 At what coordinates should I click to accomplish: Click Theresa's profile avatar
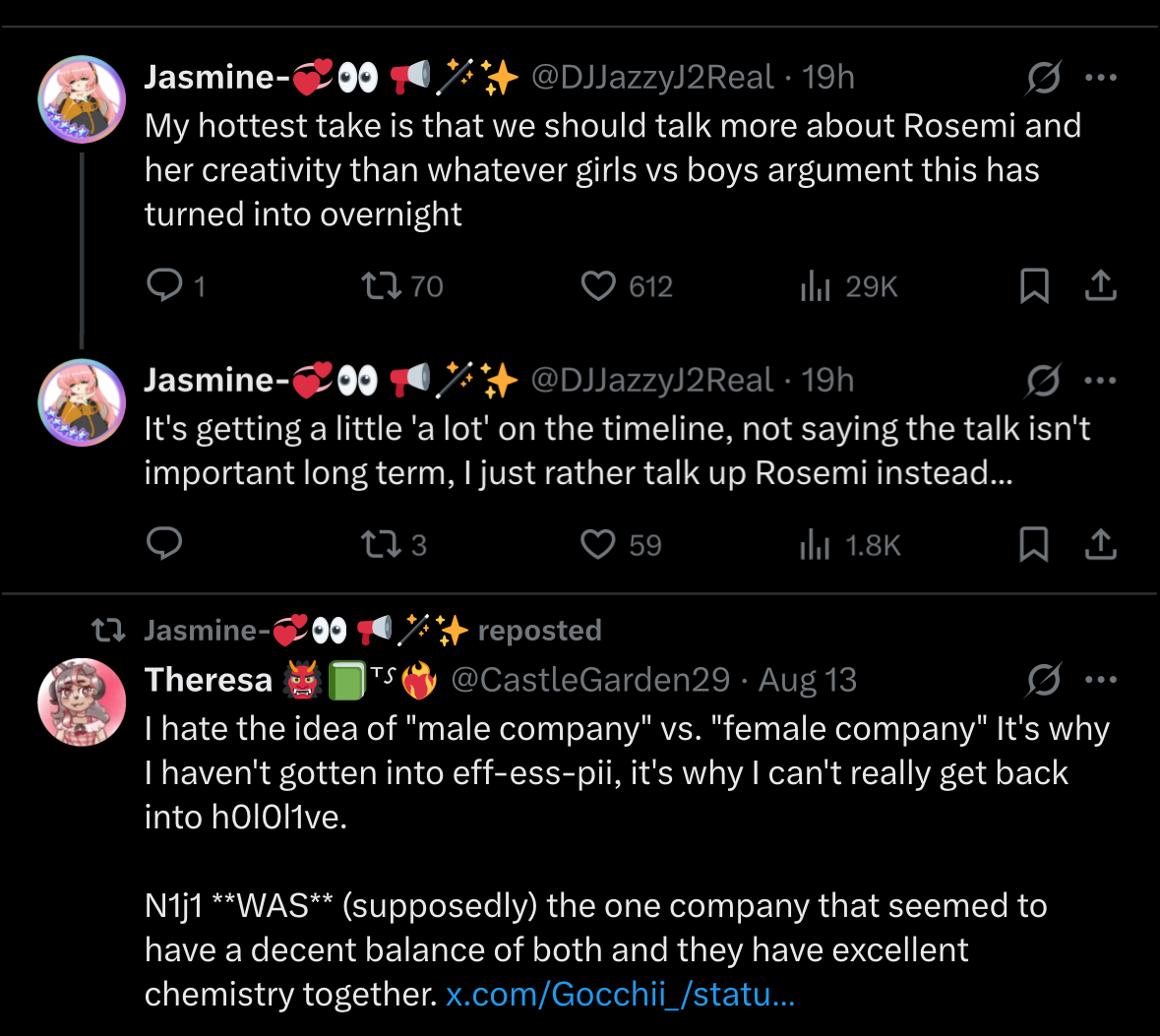(x=82, y=702)
